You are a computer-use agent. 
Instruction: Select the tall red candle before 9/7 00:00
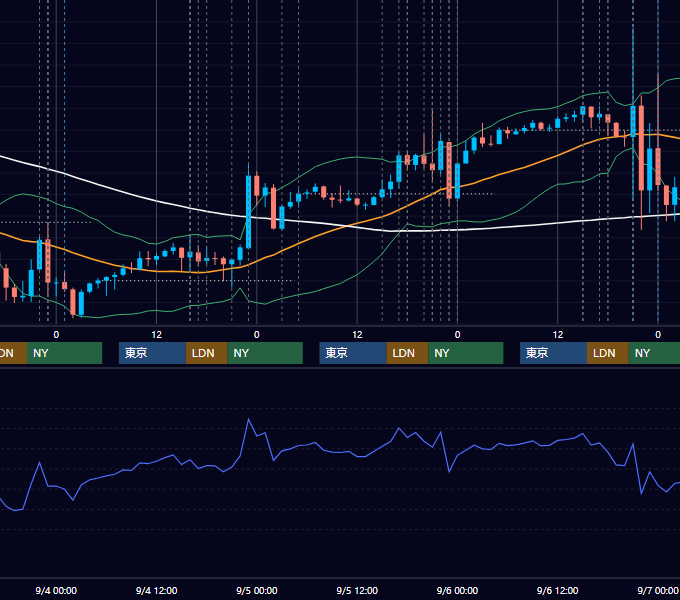pyautogui.click(x=641, y=147)
